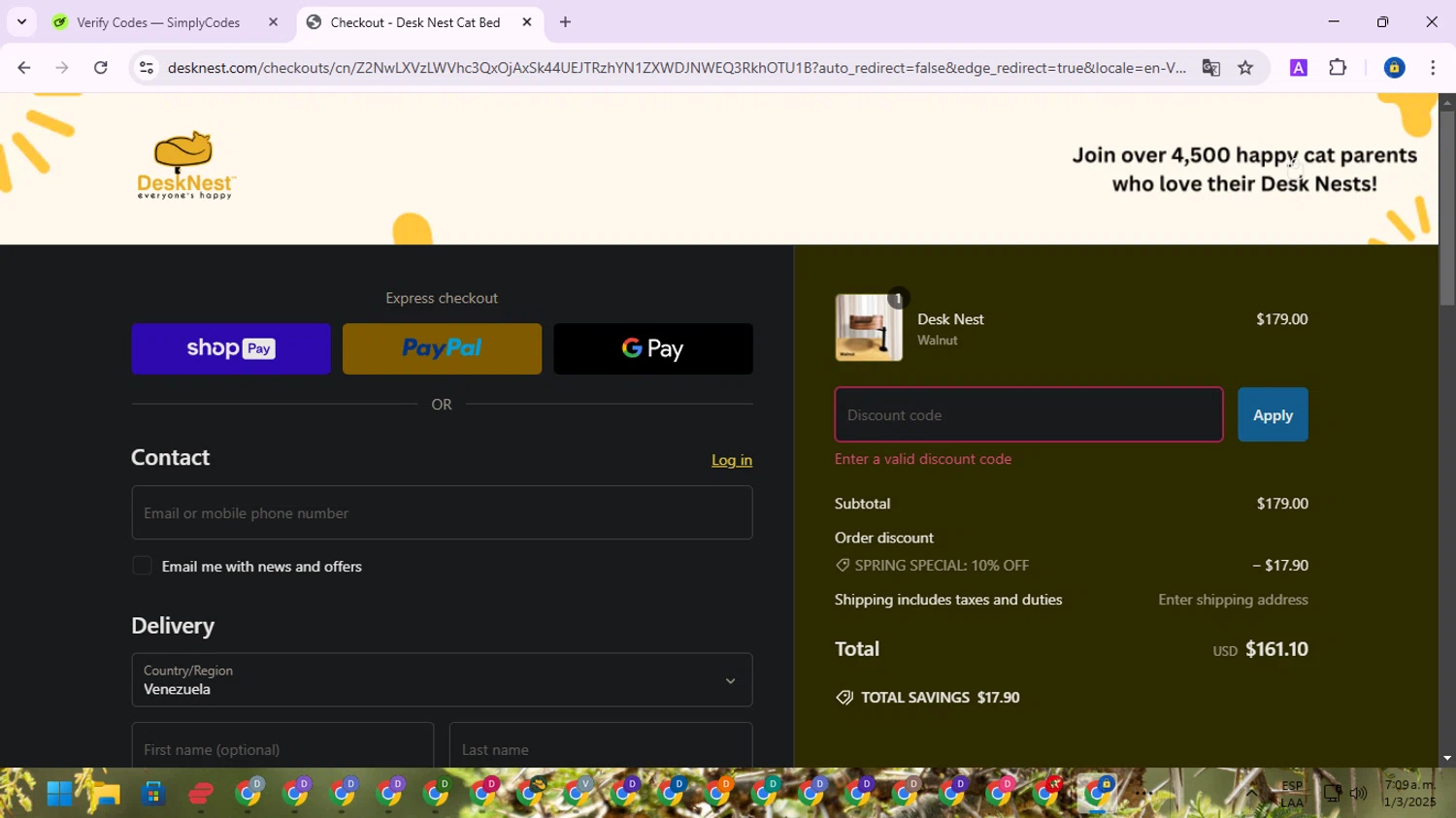This screenshot has width=1456, height=818.
Task: Open File Explorer from taskbar
Action: pos(106,794)
